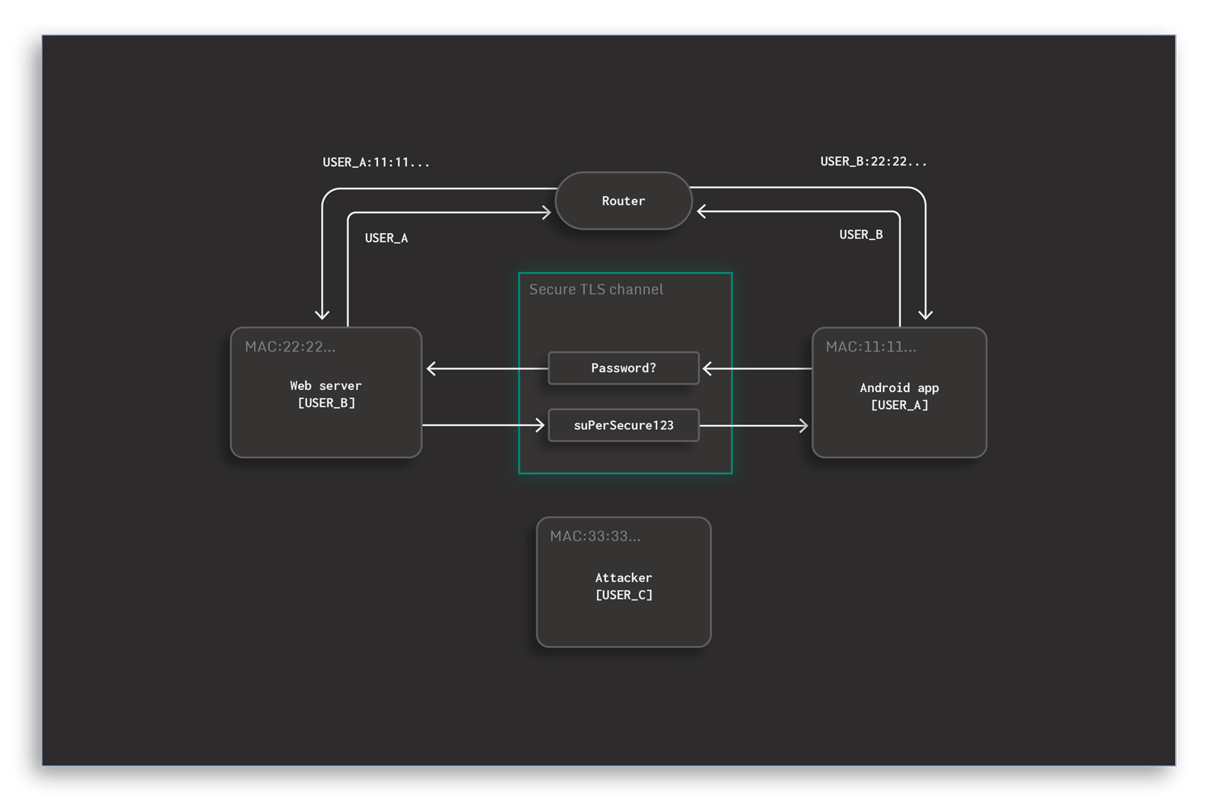Click the suPerSecure123 message box
The image size is (1217, 807).
coord(623,425)
